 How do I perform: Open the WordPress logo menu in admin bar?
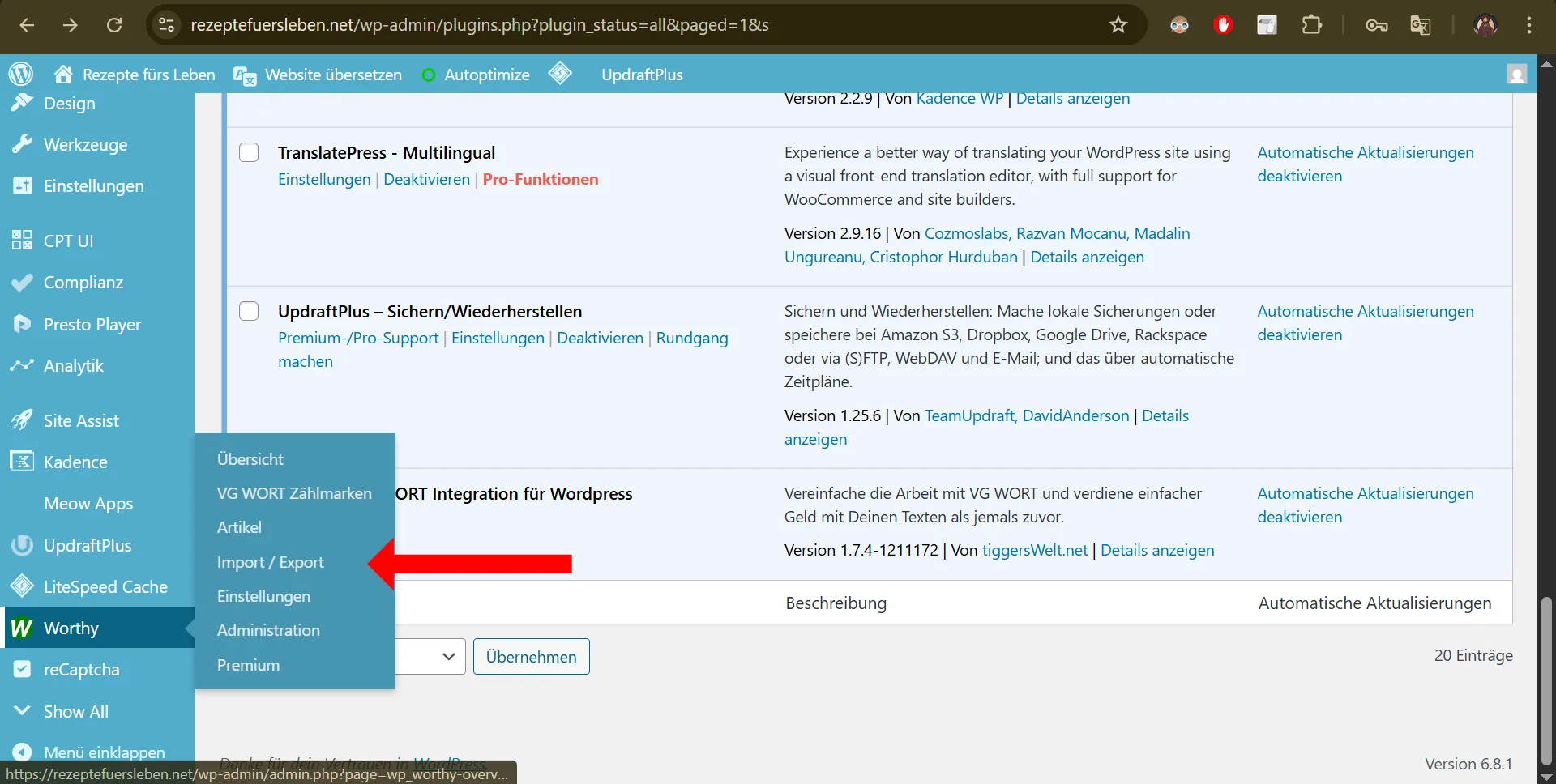point(20,74)
